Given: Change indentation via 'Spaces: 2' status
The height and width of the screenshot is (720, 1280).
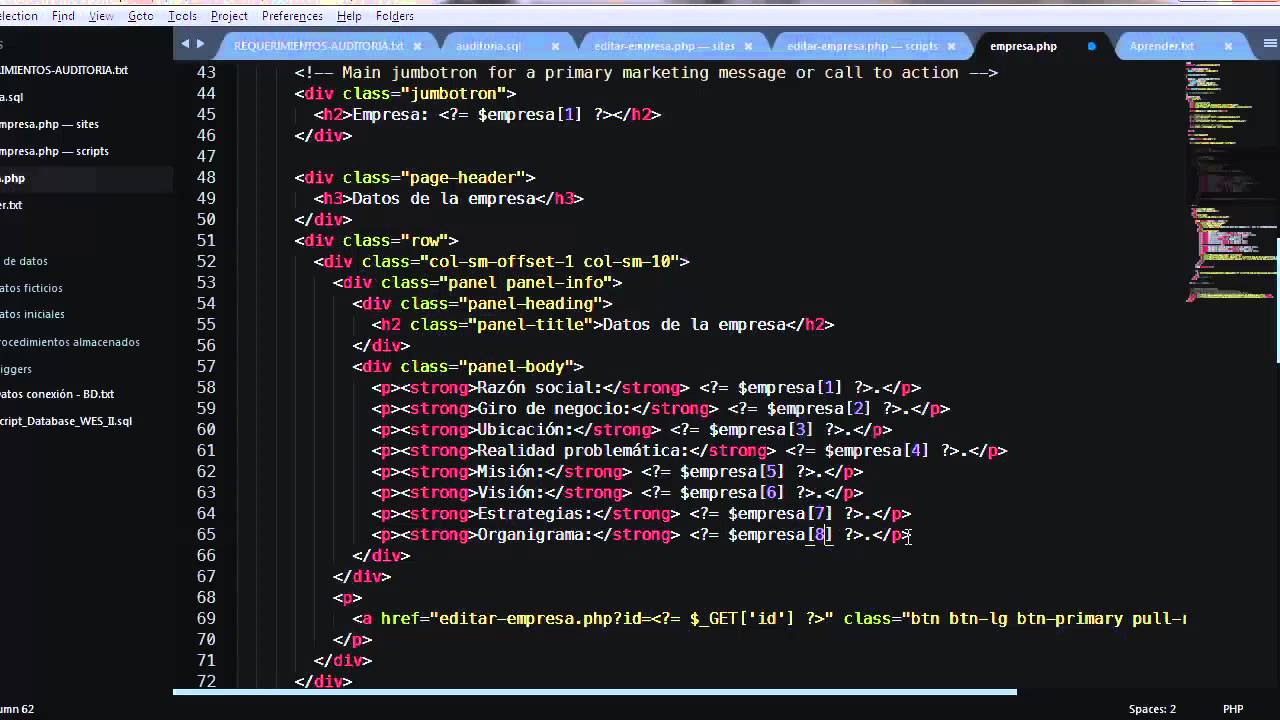Looking at the screenshot, I should (x=1152, y=709).
